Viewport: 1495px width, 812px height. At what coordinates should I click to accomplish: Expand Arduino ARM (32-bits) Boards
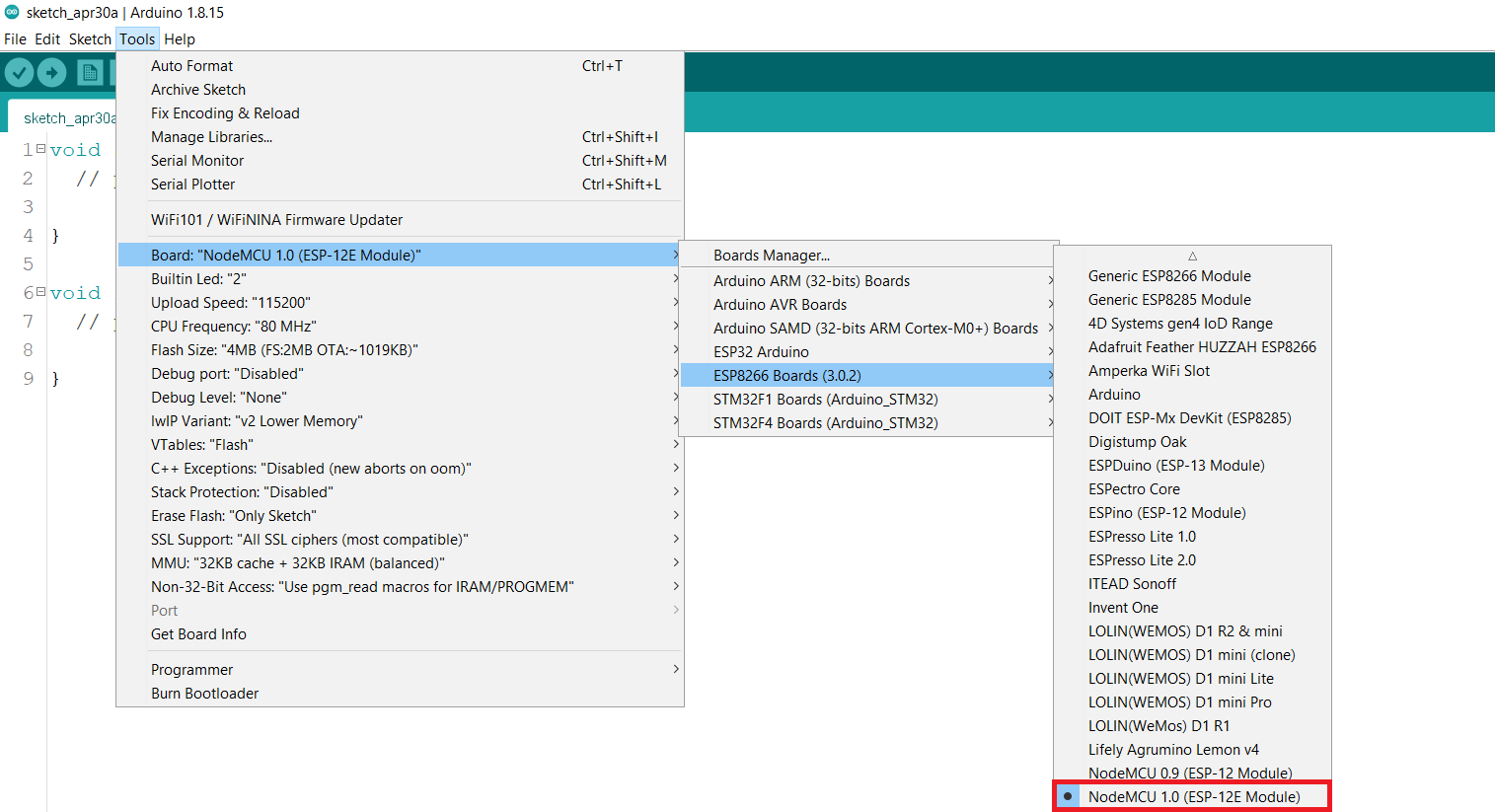click(868, 281)
